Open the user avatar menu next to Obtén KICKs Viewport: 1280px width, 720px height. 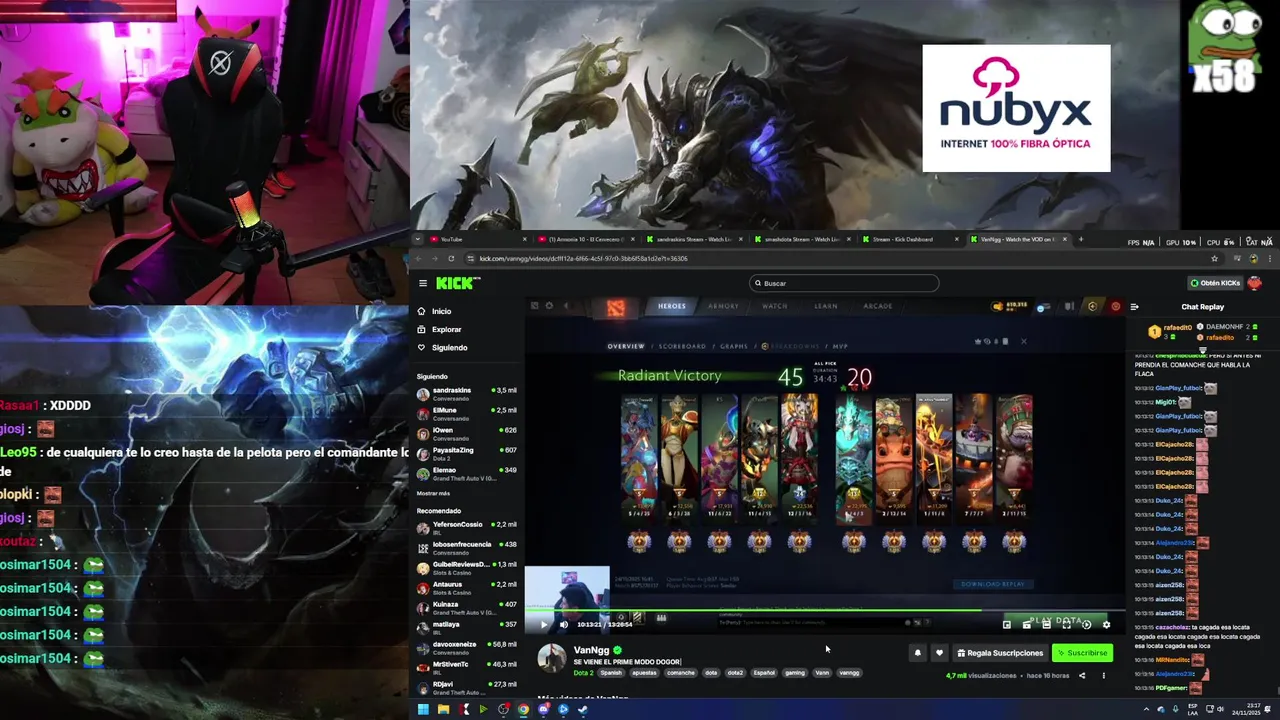(1254, 283)
